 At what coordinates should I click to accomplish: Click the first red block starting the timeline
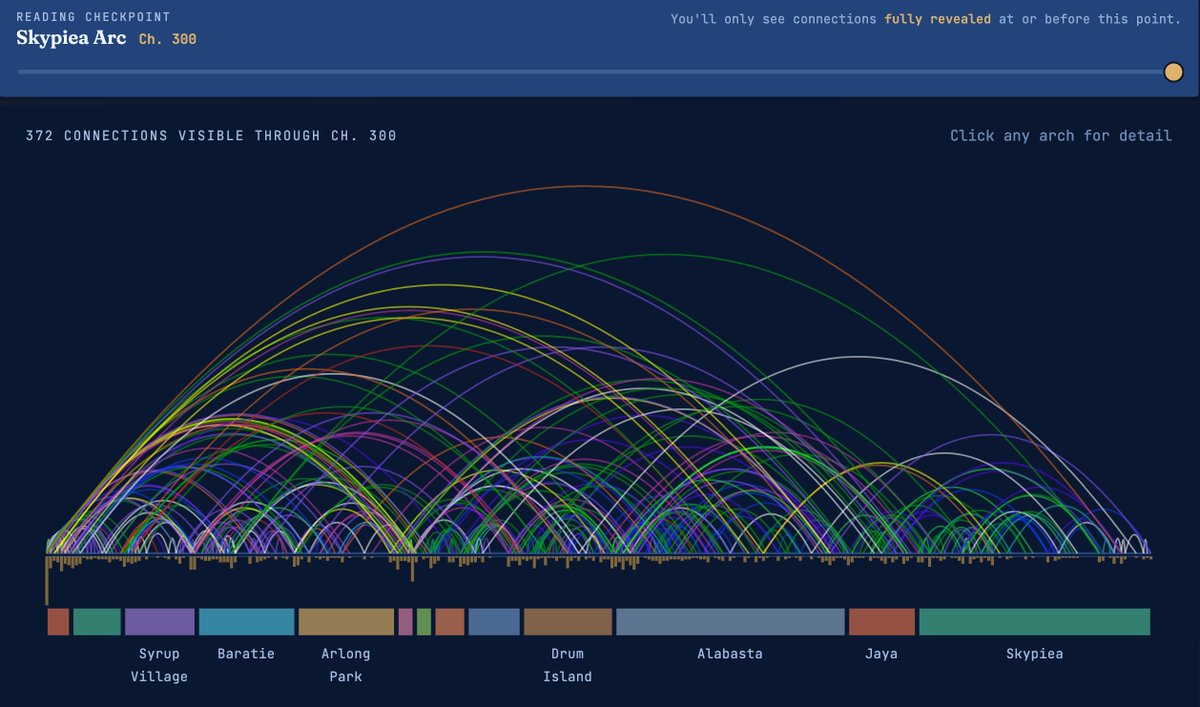(58, 622)
